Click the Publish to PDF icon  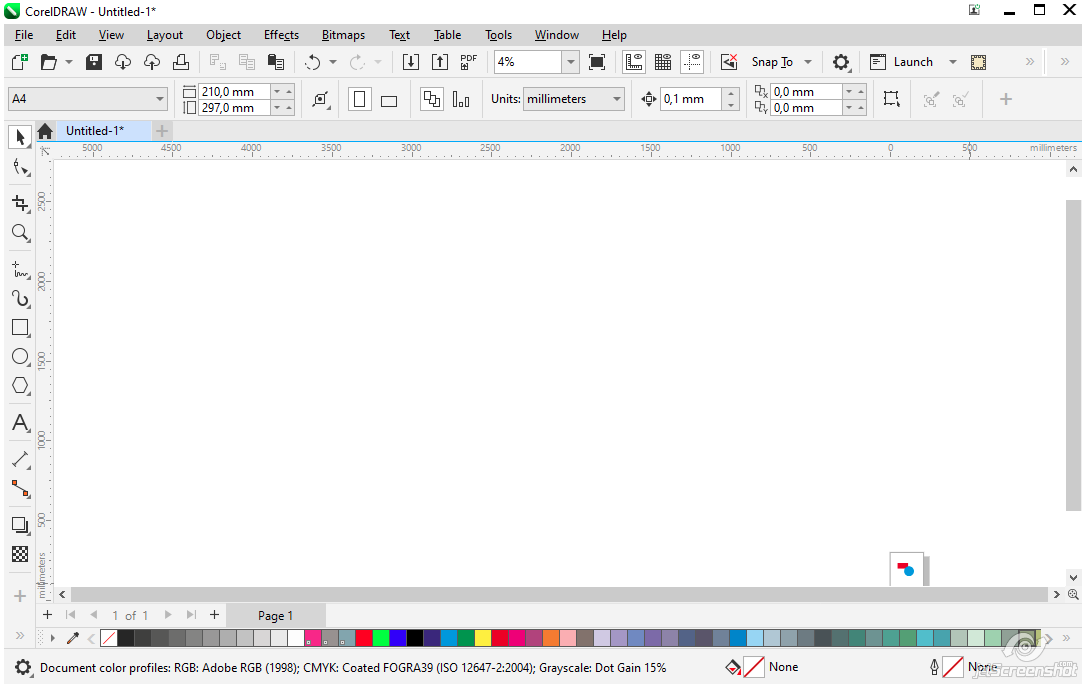(468, 62)
